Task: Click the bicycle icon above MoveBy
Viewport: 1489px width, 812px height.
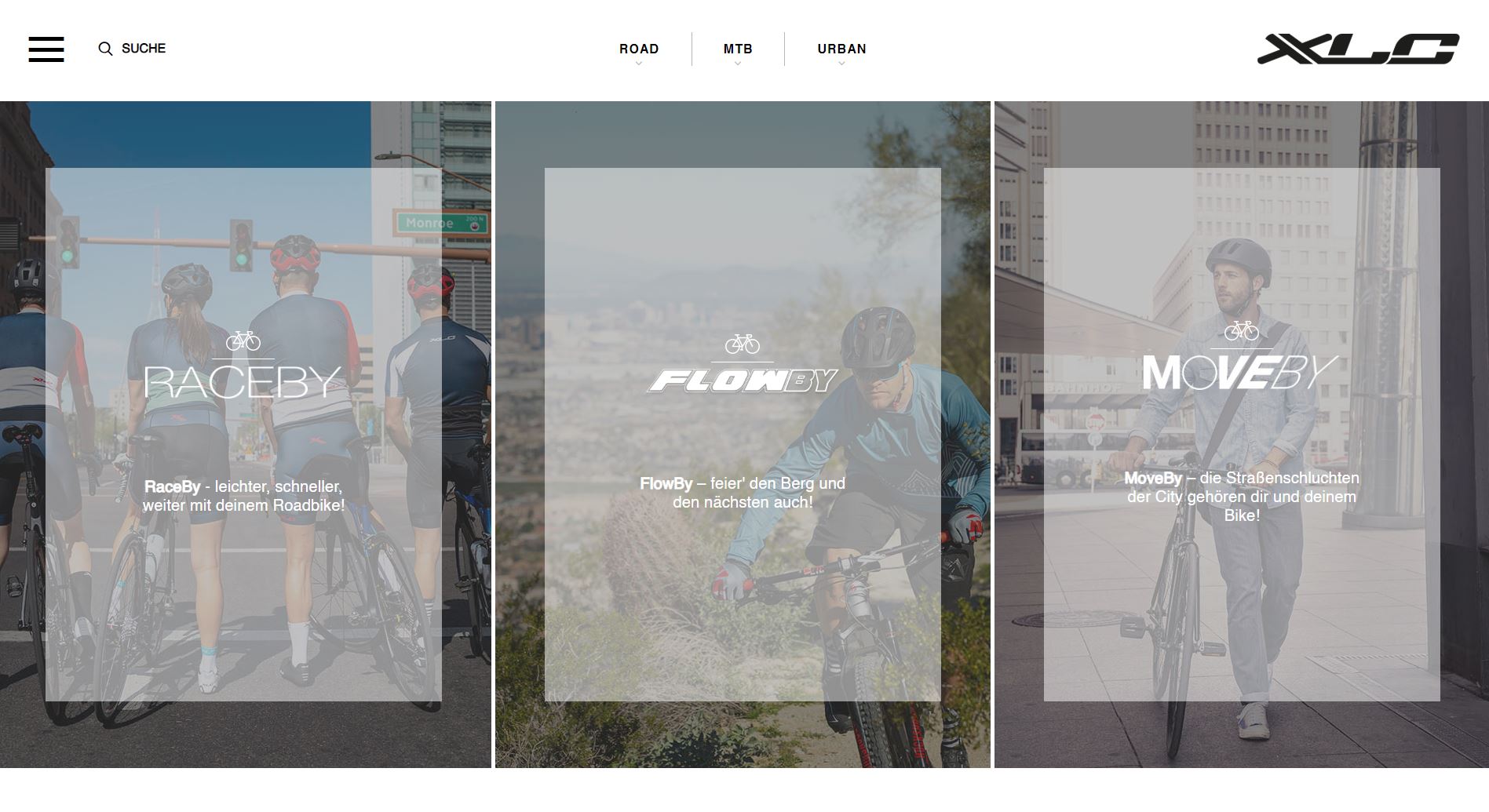Action: 1242,330
